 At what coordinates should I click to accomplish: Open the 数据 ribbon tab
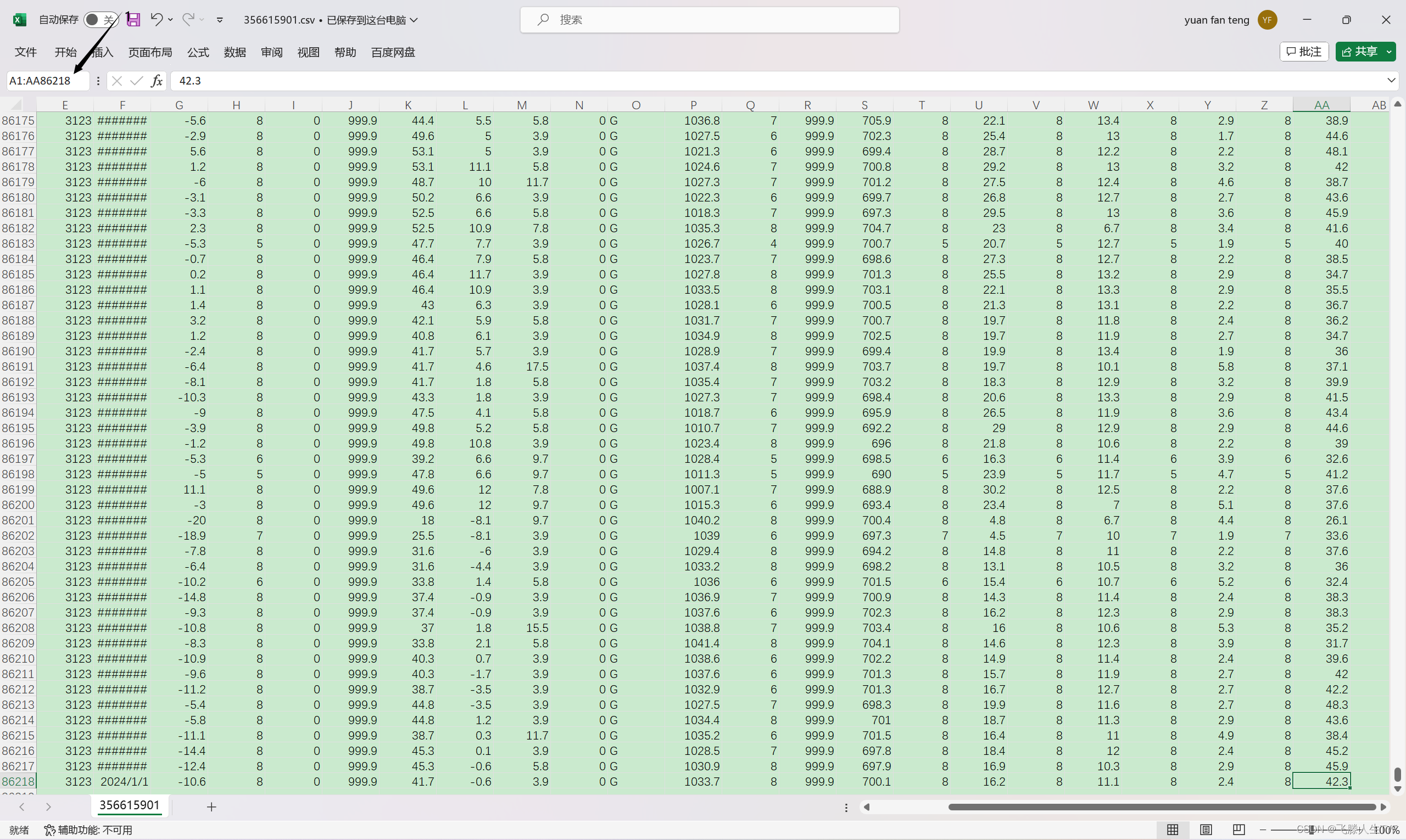[235, 52]
